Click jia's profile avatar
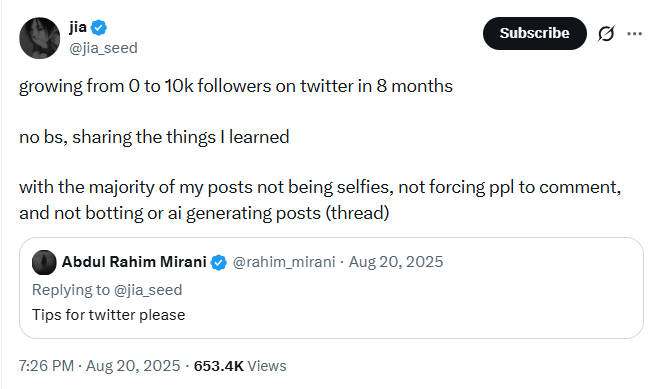This screenshot has width=653, height=389. (x=40, y=38)
